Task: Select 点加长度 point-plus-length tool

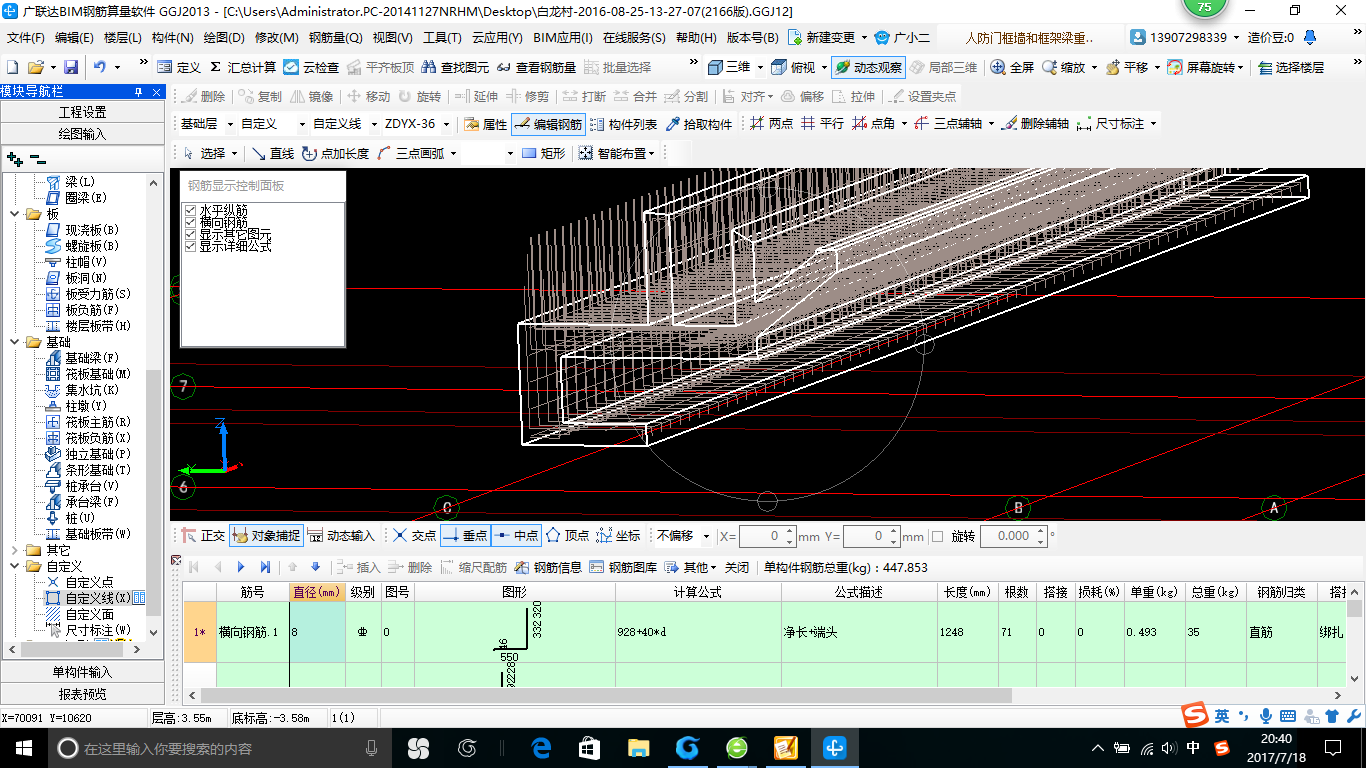Action: pyautogui.click(x=336, y=153)
